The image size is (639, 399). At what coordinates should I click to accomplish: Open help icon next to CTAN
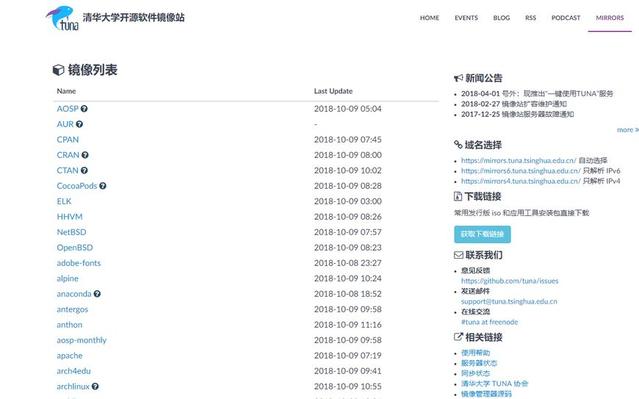coord(84,171)
